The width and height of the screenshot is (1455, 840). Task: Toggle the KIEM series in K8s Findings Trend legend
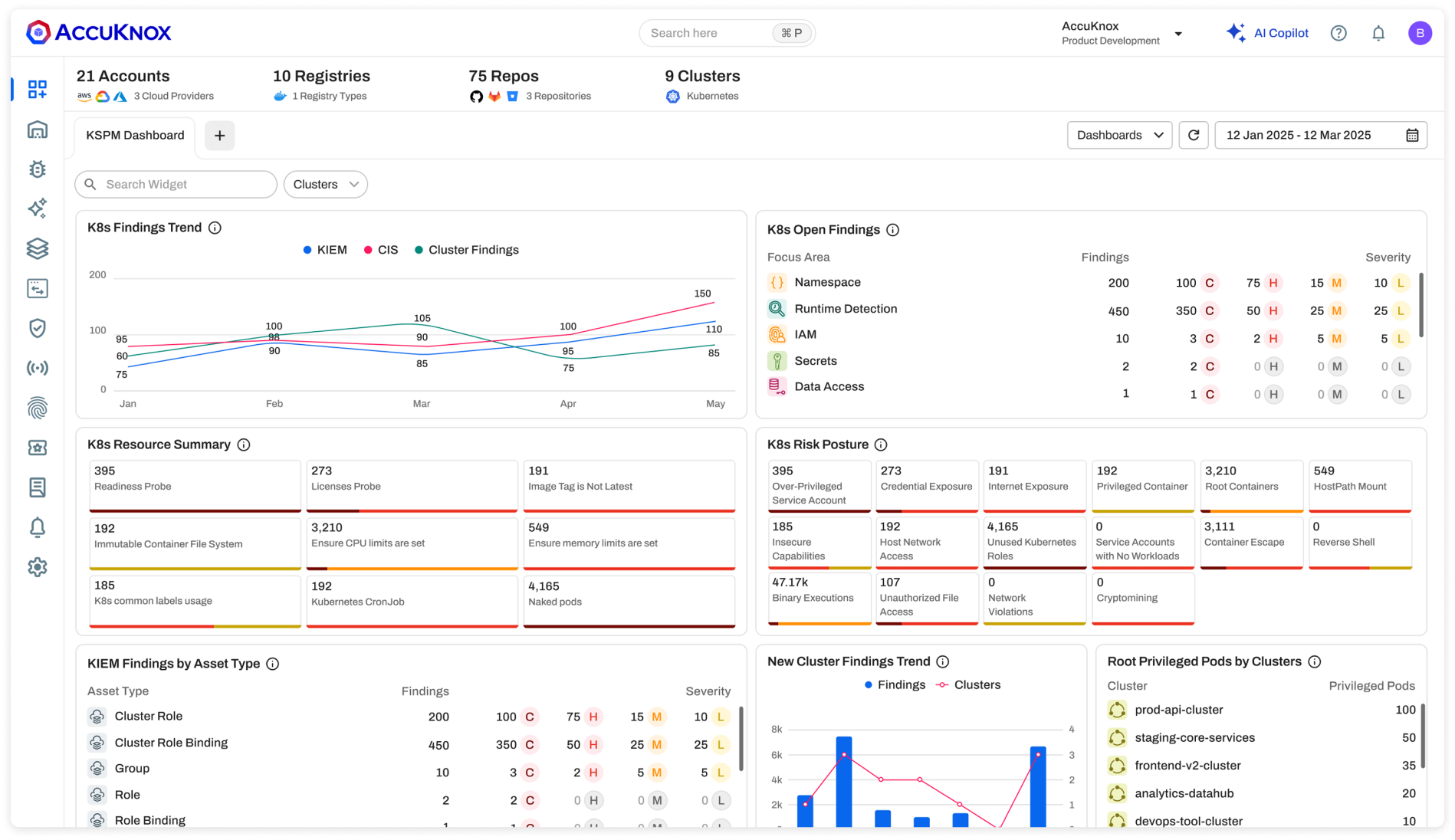[x=325, y=249]
